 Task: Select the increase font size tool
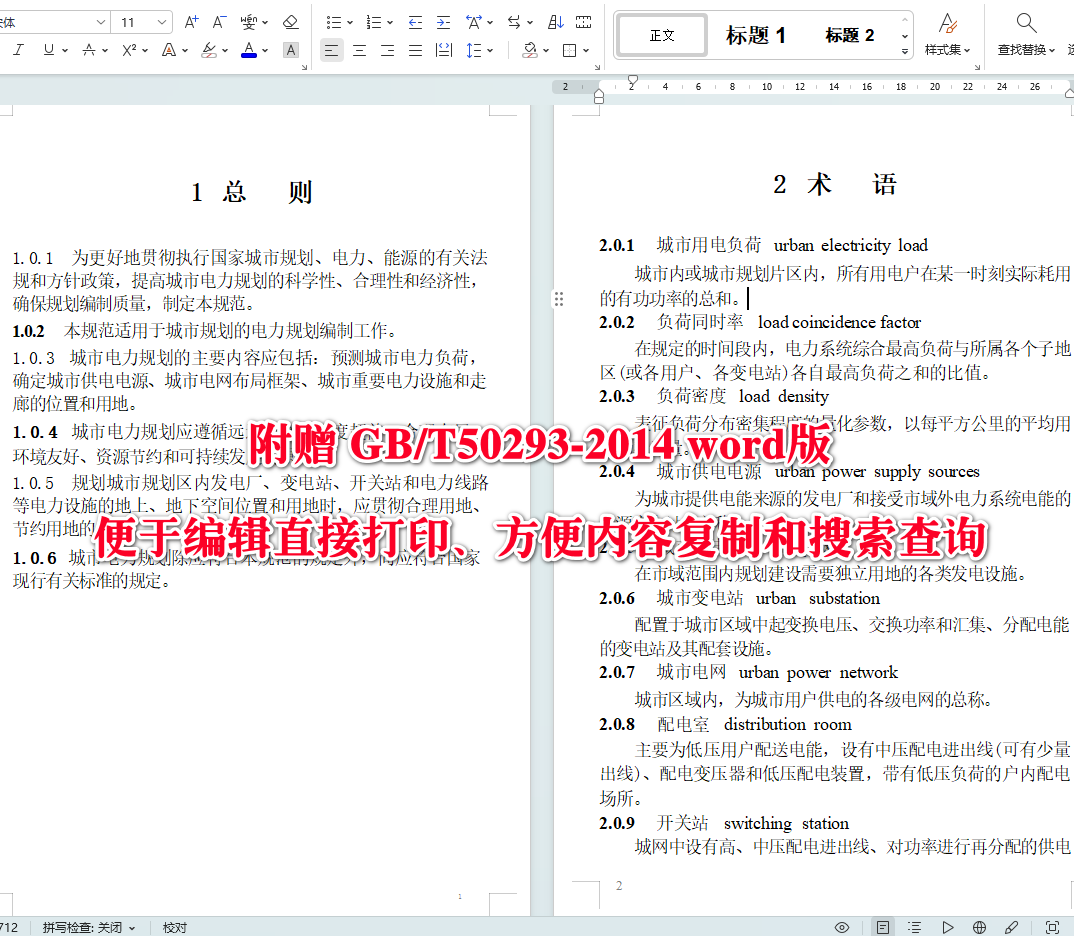(x=191, y=21)
